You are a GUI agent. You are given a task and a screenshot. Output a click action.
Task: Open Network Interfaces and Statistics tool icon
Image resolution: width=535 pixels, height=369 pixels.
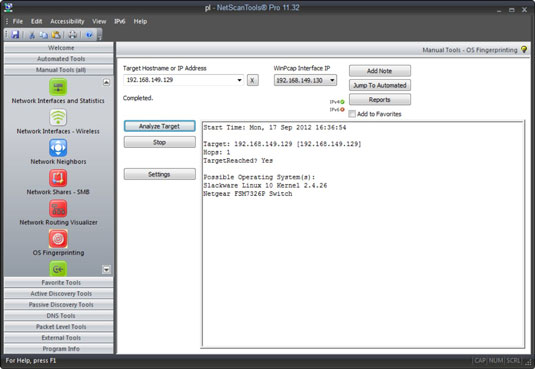58,86
